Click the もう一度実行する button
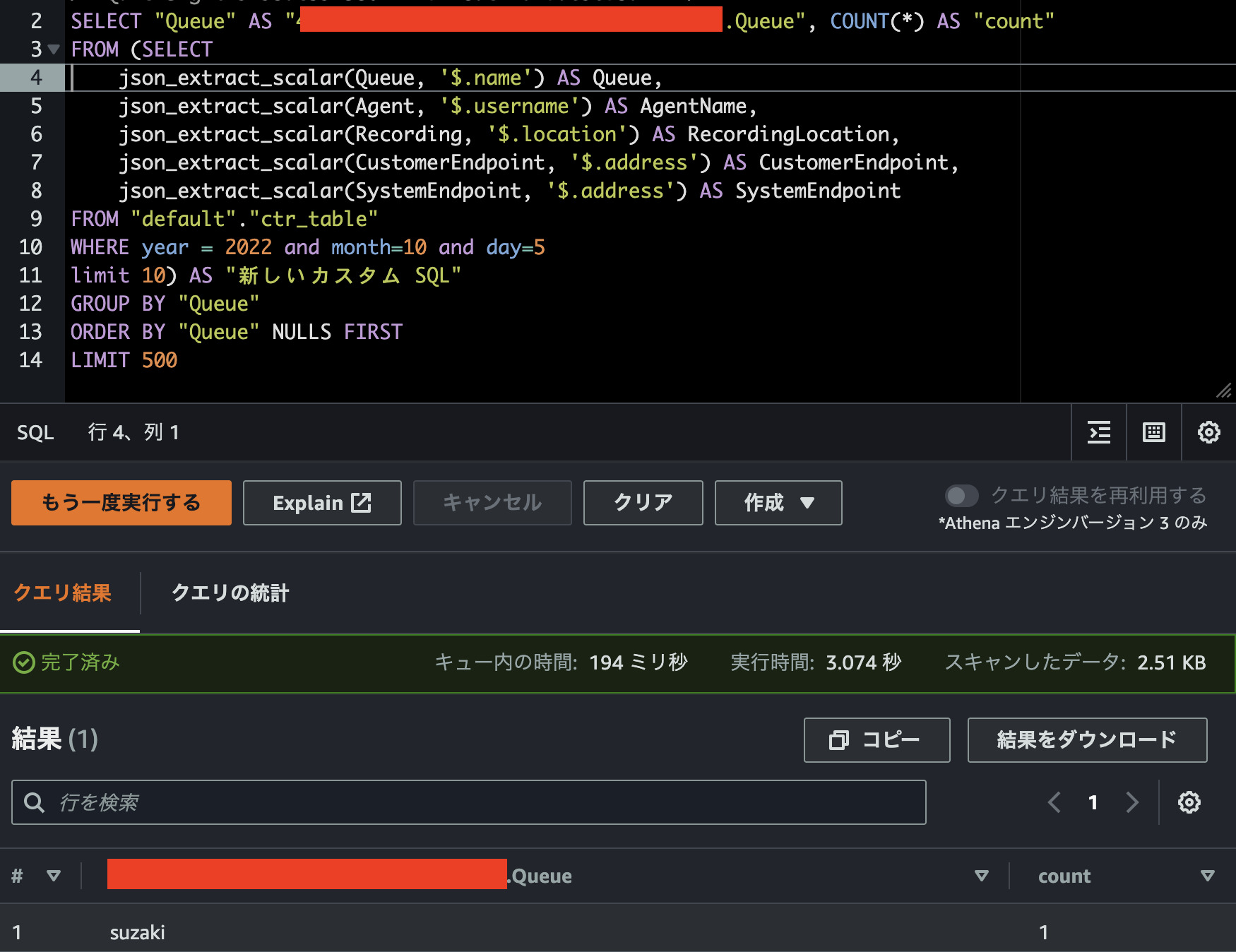The height and width of the screenshot is (952, 1236). [121, 503]
